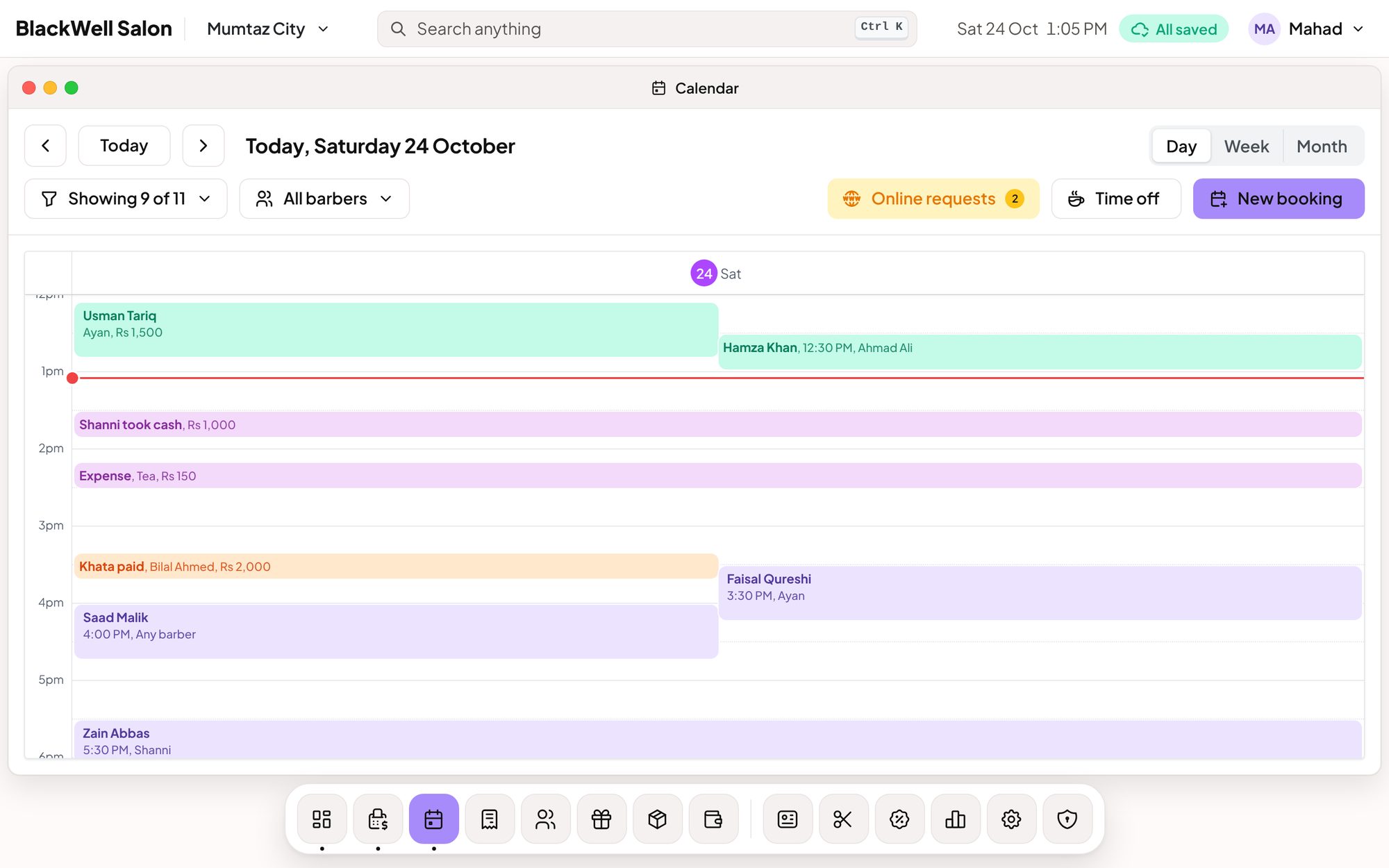
Task: Click the All saved status badge
Action: click(1174, 28)
